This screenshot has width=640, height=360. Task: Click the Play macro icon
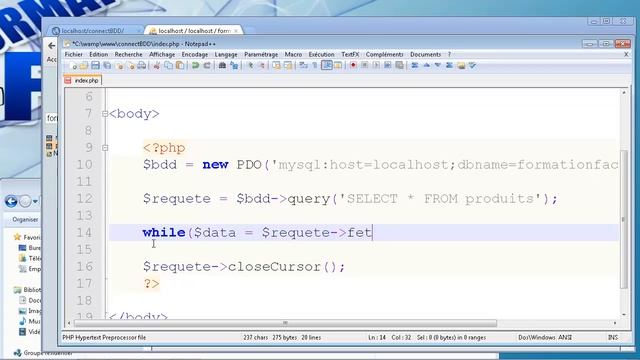[376, 65]
